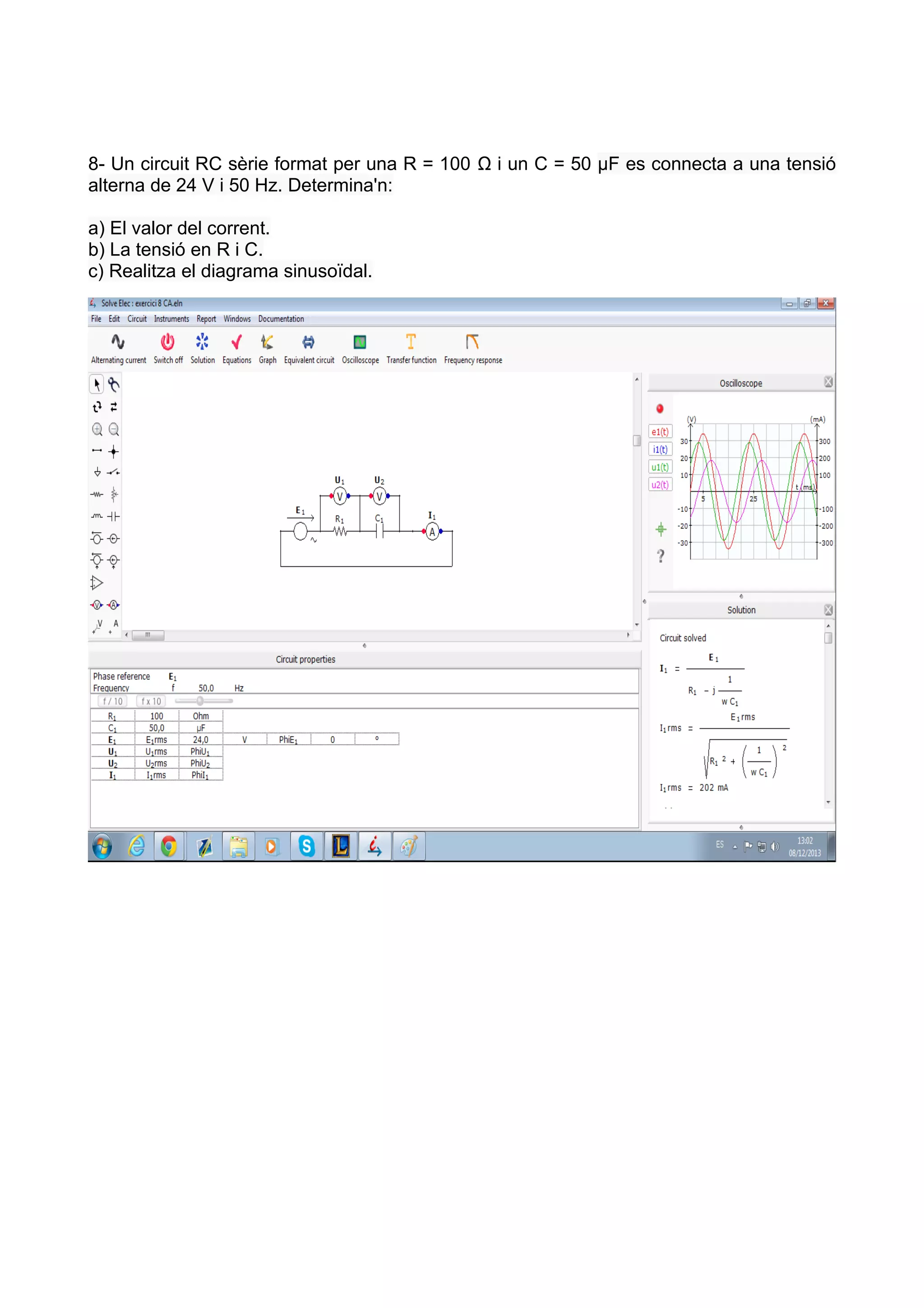Add an operational amplifier
The width and height of the screenshot is (924, 1308).
click(97, 583)
